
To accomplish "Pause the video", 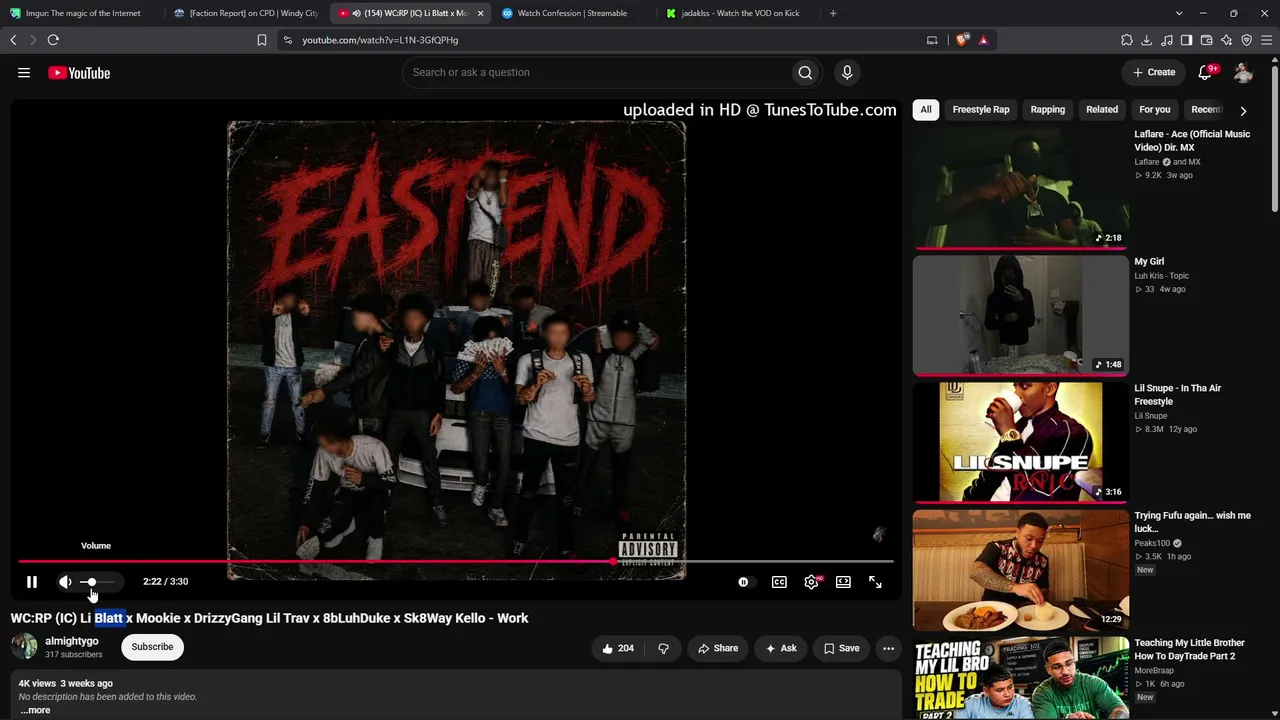I will (x=32, y=582).
